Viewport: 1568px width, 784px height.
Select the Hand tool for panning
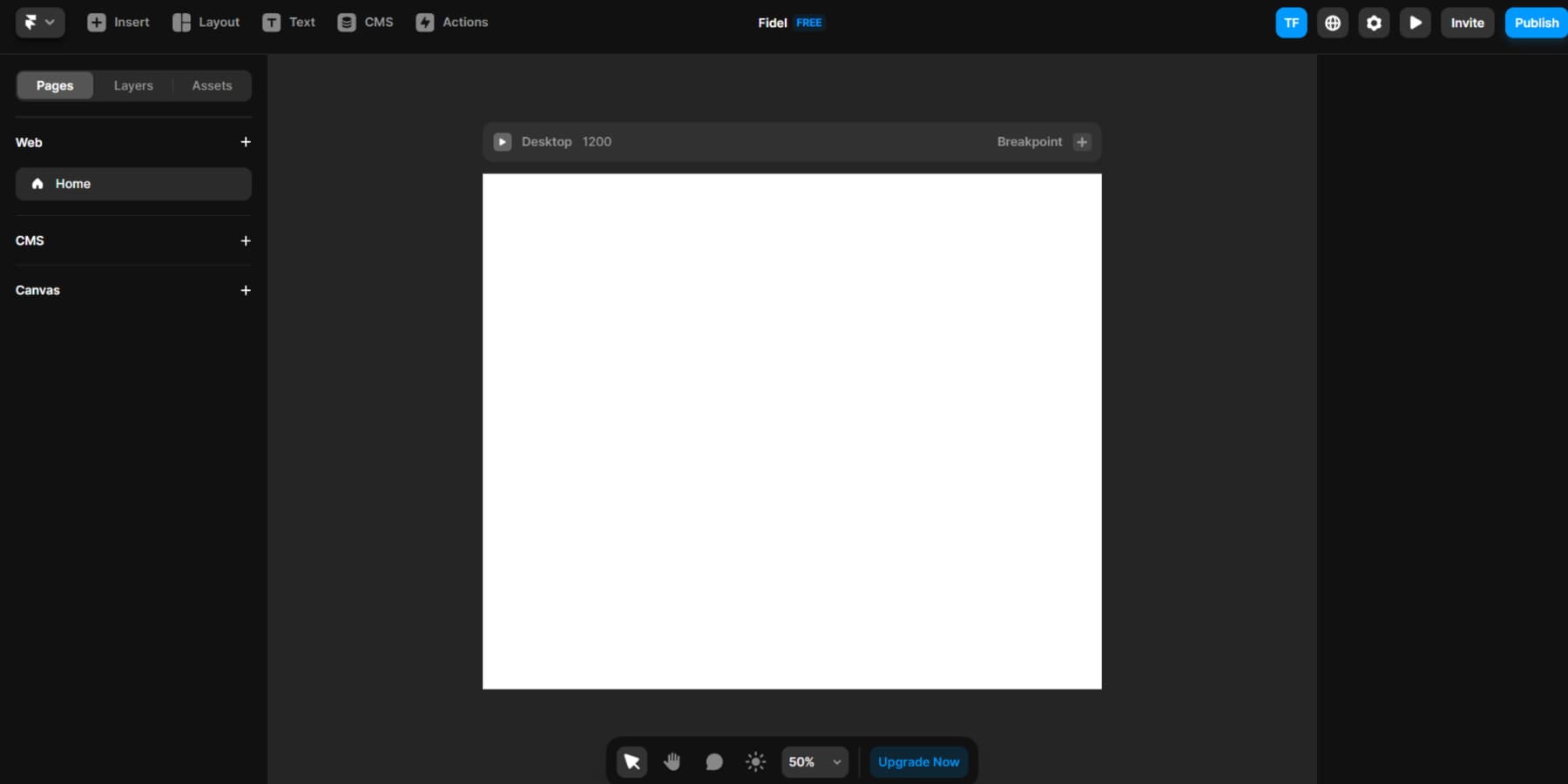pos(672,761)
